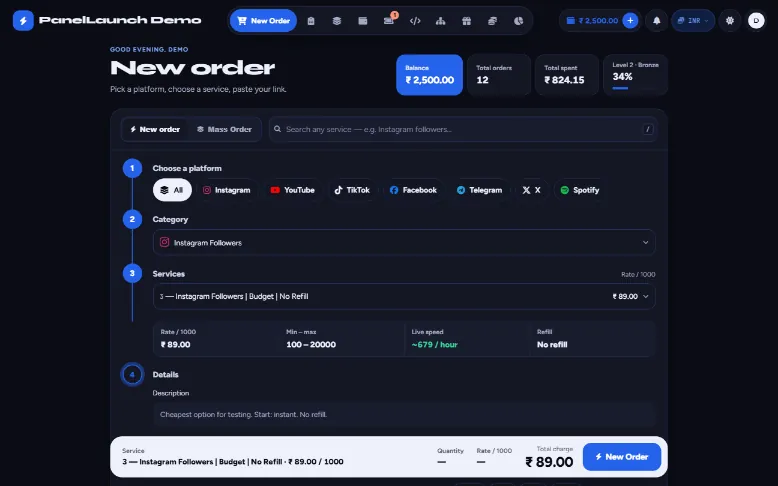Click the slash shortcut key badge
Image resolution: width=778 pixels, height=486 pixels.
click(648, 129)
